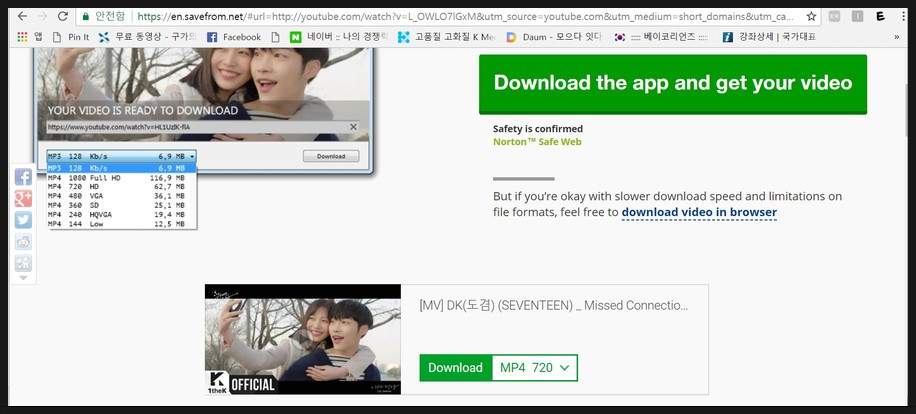Show hidden bookmarks with the » chevron
The image size is (916, 414).
point(897,37)
